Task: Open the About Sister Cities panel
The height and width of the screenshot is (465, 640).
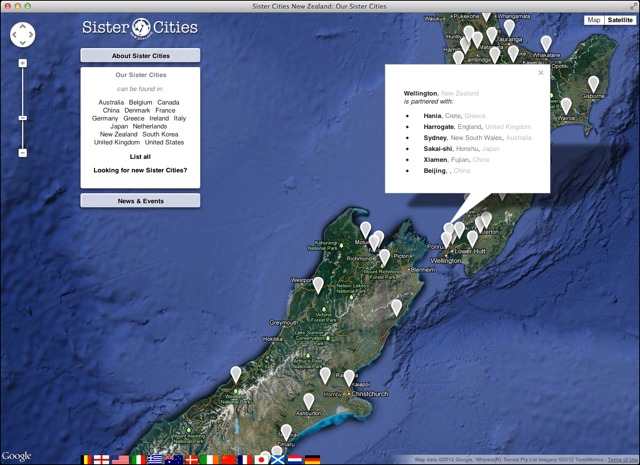Action: point(140,56)
